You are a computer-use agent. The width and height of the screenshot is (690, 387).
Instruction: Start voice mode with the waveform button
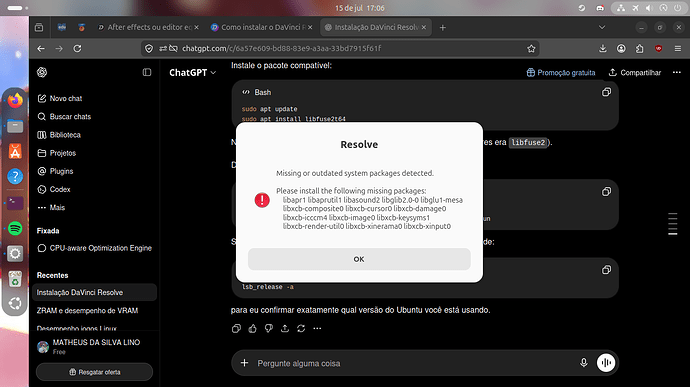(x=606, y=363)
